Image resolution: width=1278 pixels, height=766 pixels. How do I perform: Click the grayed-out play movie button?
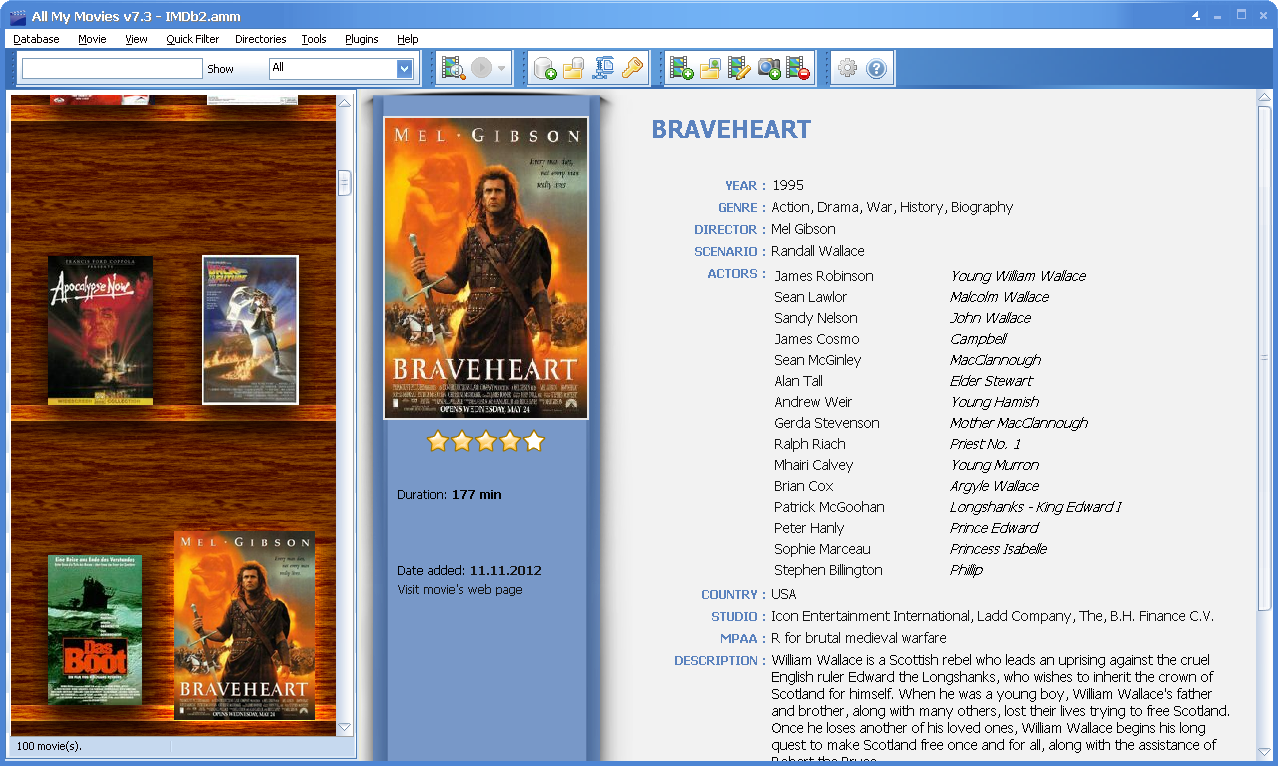(x=482, y=68)
